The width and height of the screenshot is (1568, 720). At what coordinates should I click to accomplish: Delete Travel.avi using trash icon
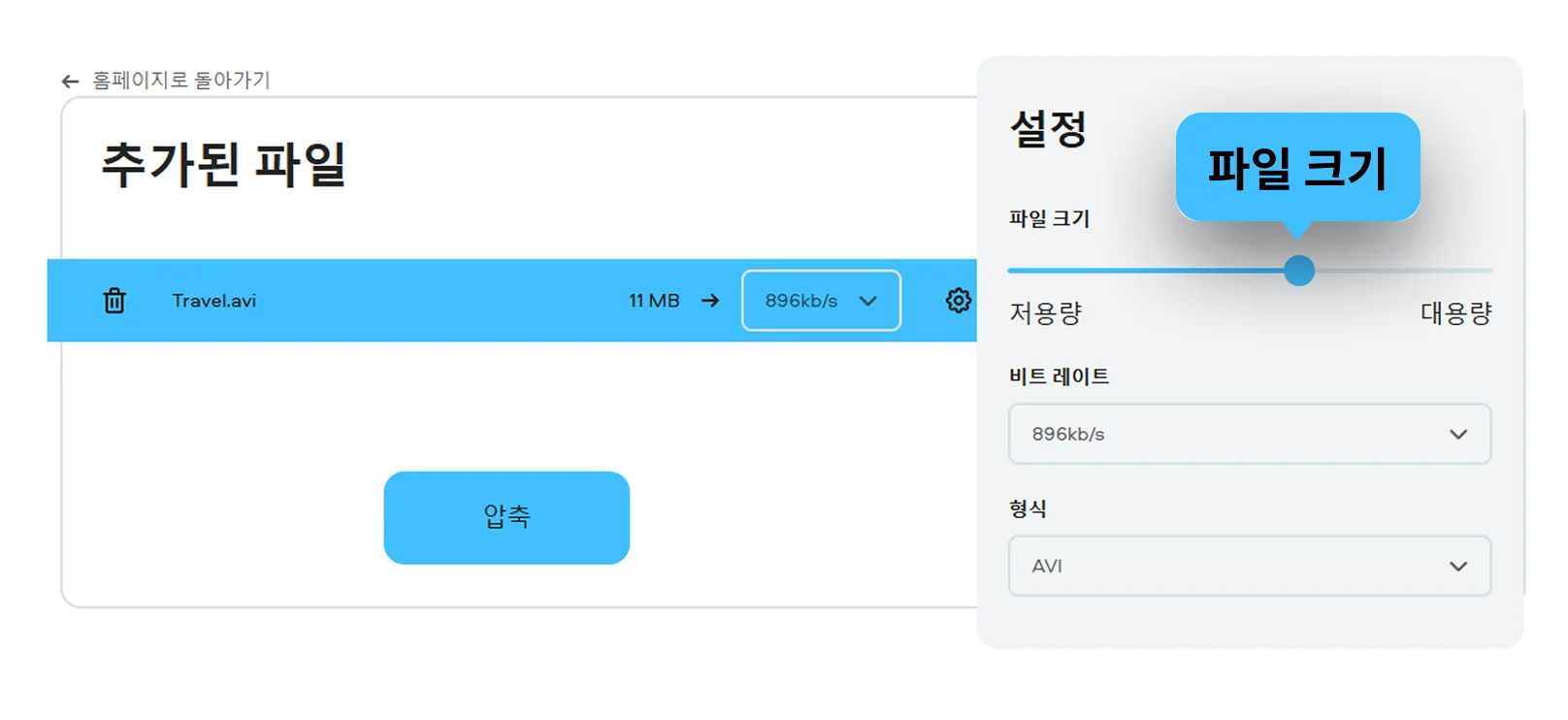tap(114, 301)
